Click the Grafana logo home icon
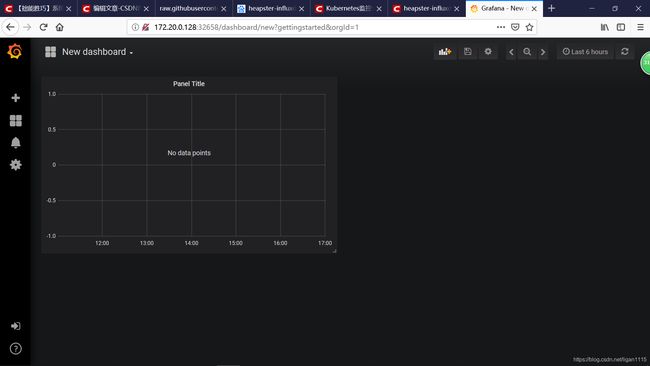The width and height of the screenshot is (650, 366). click(15, 51)
